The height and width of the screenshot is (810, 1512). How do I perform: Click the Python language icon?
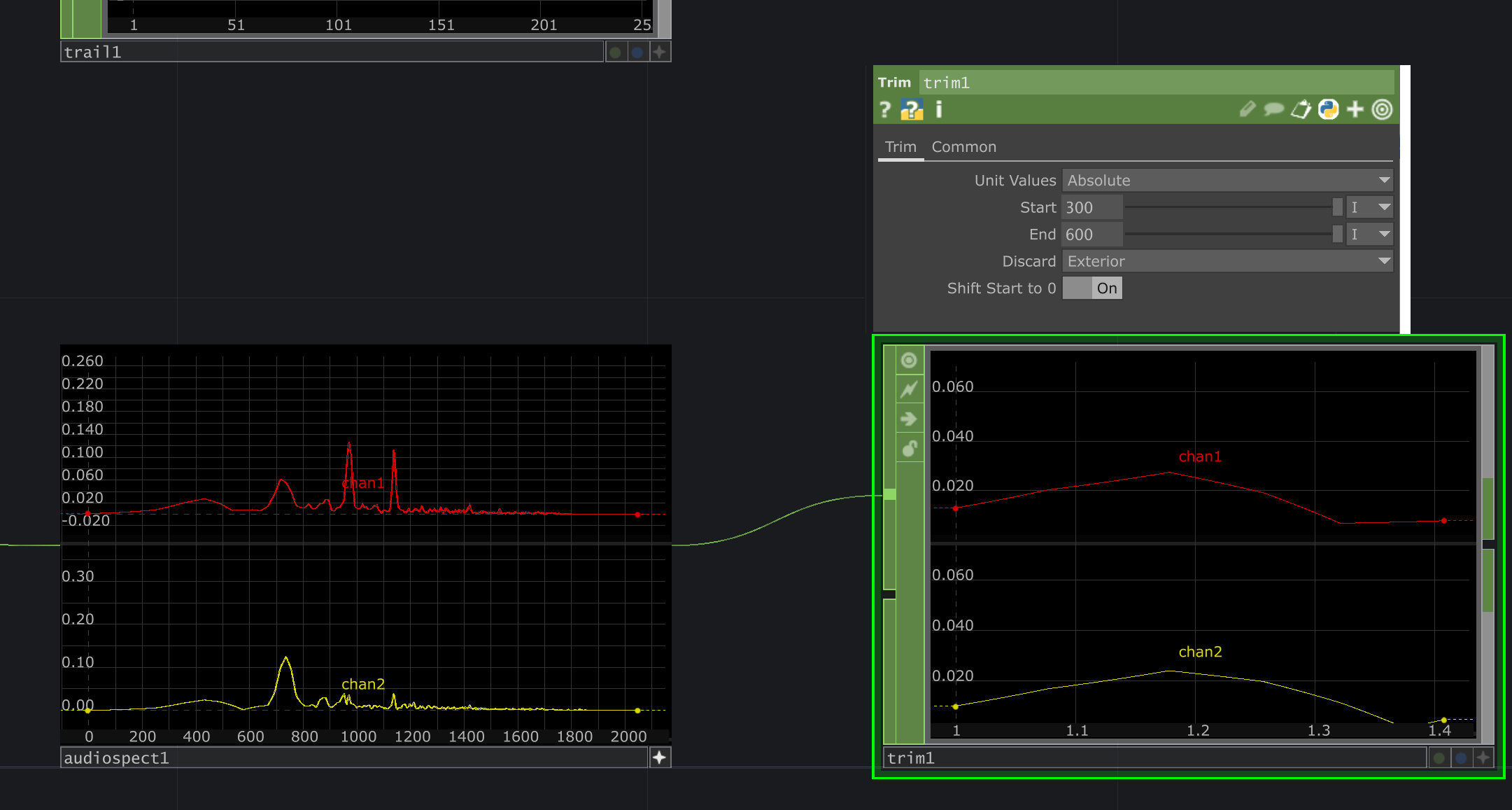(1328, 110)
